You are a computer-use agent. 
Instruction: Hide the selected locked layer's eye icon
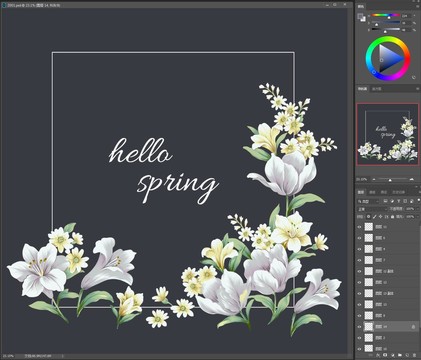[x=359, y=327]
